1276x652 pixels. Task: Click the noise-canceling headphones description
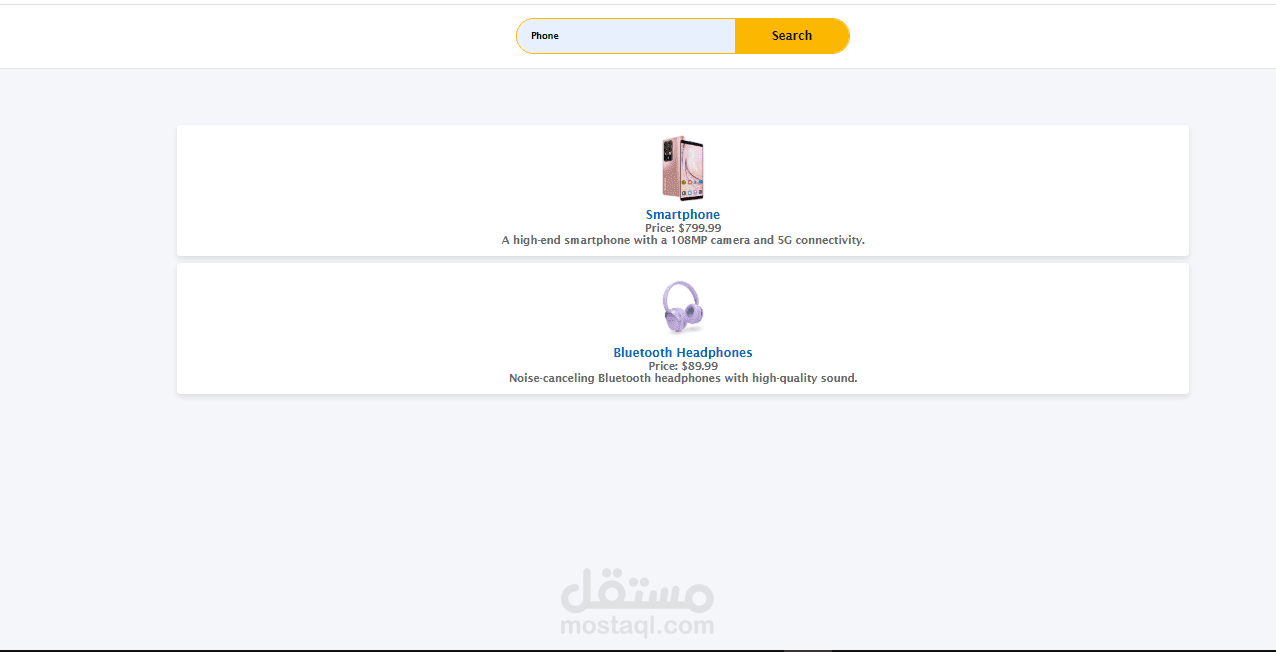pyautogui.click(x=683, y=378)
